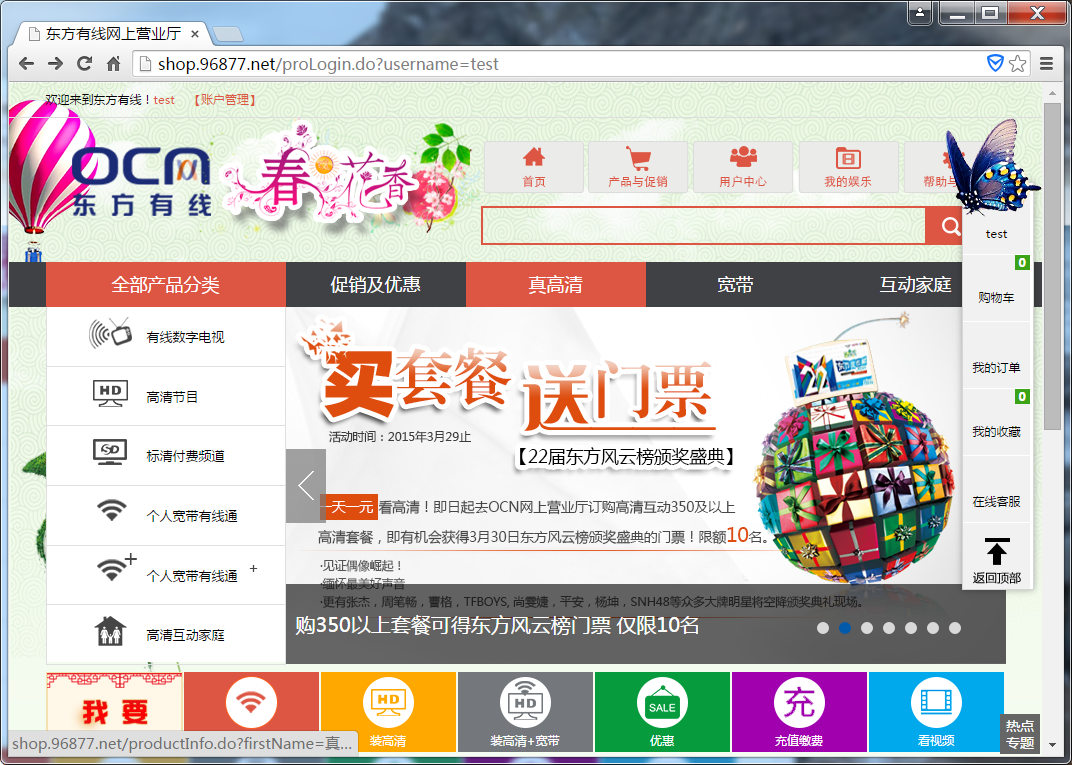Select the third carousel dot

867,628
